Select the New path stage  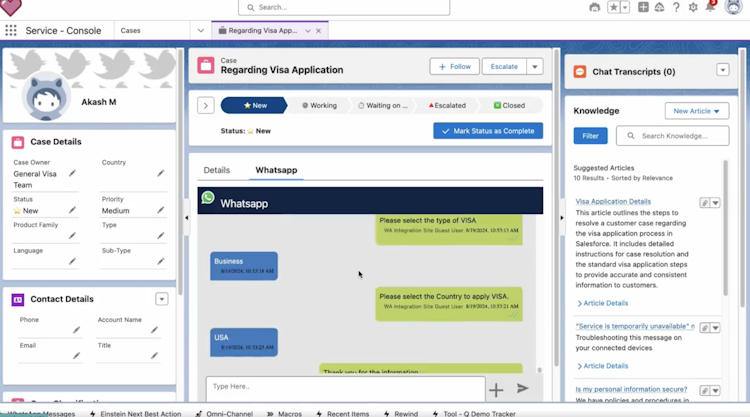click(255, 106)
